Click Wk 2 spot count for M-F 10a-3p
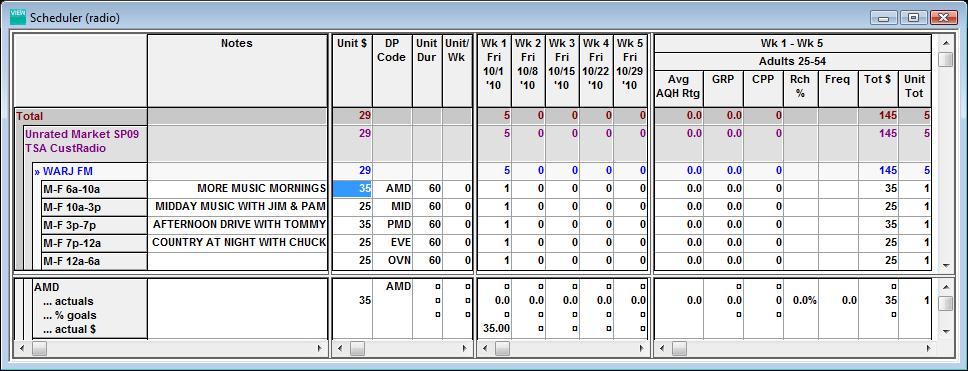The width and height of the screenshot is (968, 371). (528, 207)
